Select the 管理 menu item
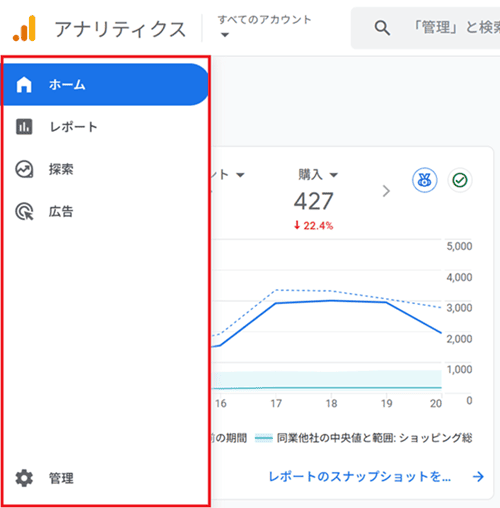 click(x=105, y=478)
